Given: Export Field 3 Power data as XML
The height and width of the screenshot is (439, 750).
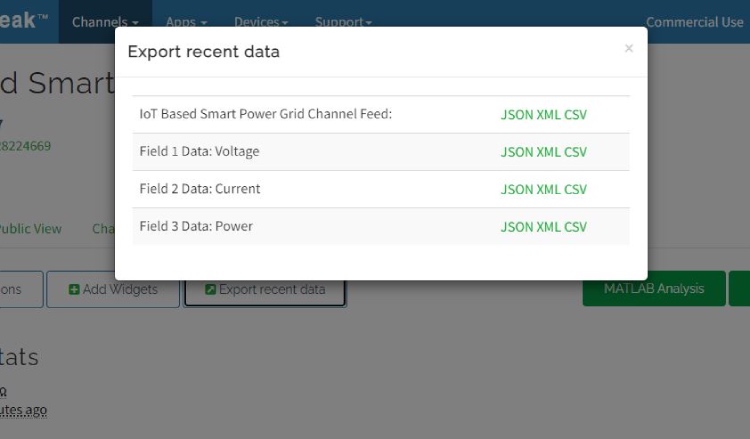Looking at the screenshot, I should (548, 227).
